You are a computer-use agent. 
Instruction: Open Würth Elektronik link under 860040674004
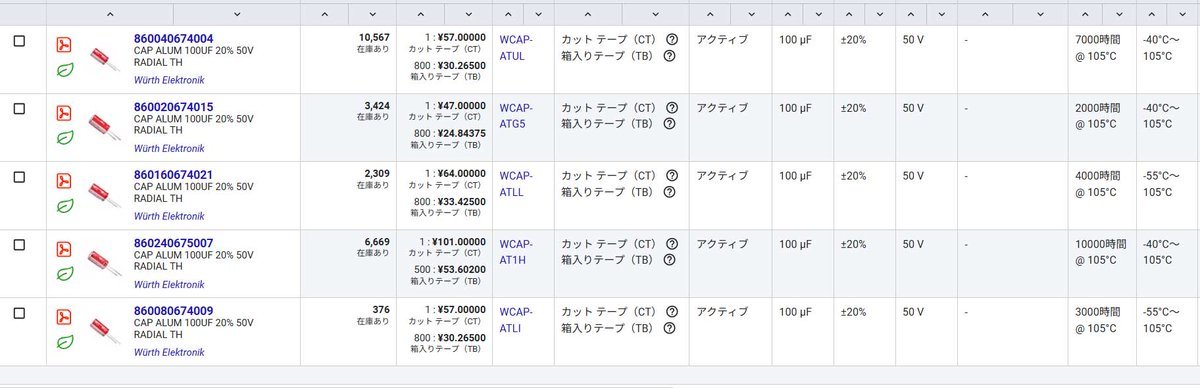click(169, 80)
